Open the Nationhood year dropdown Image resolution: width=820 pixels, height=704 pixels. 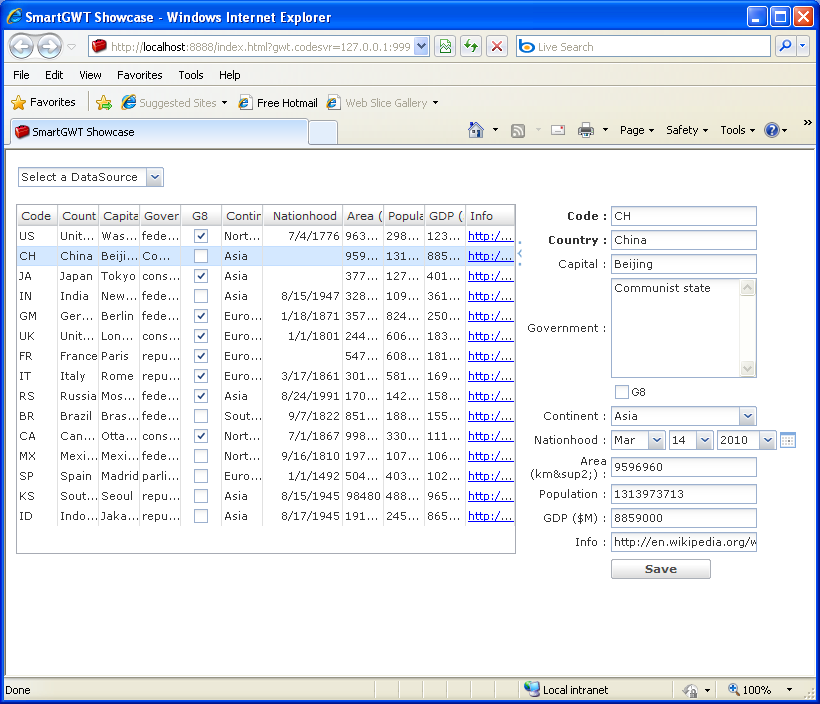click(767, 440)
